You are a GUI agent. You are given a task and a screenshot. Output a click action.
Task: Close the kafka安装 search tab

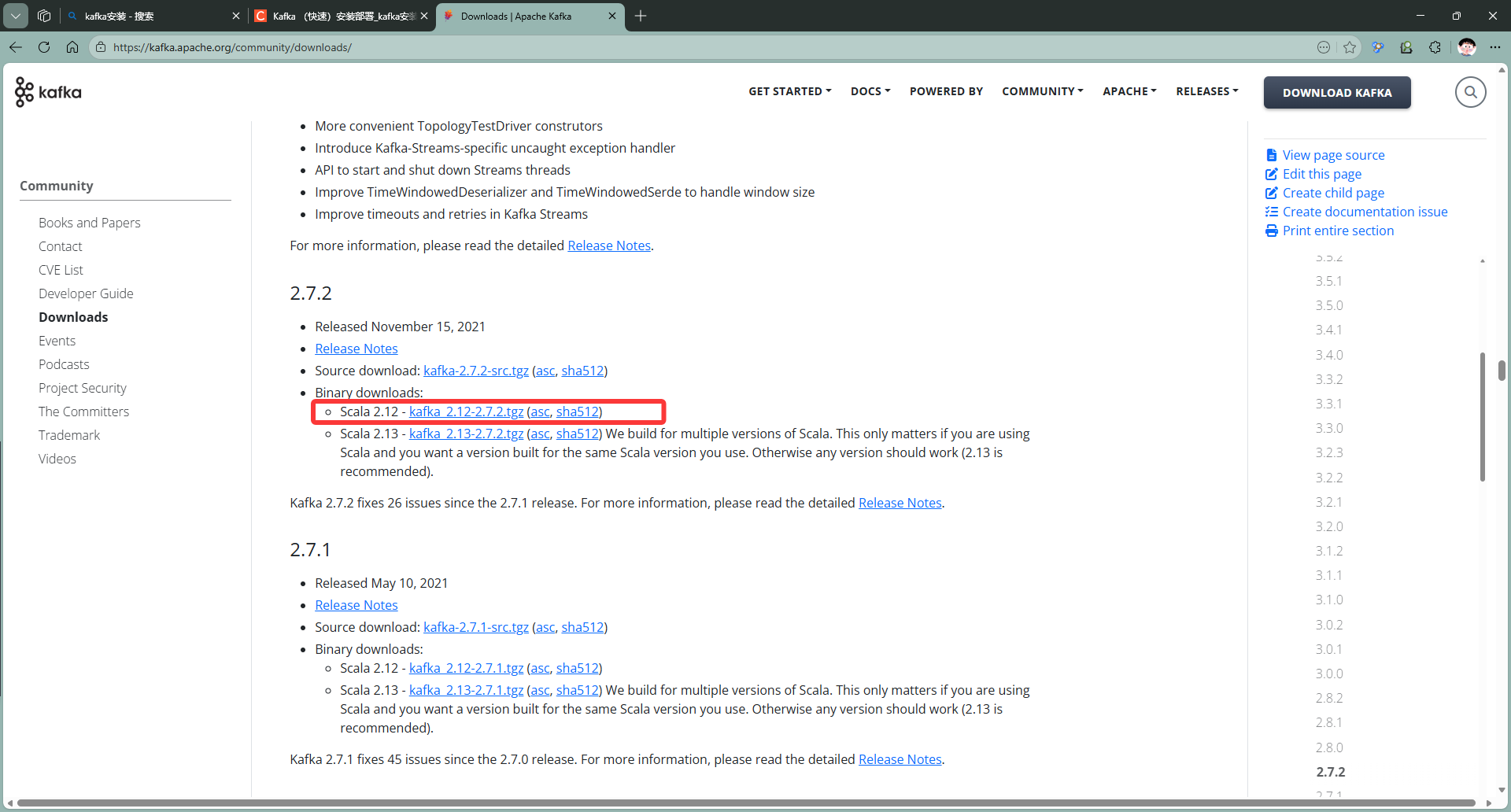(235, 16)
